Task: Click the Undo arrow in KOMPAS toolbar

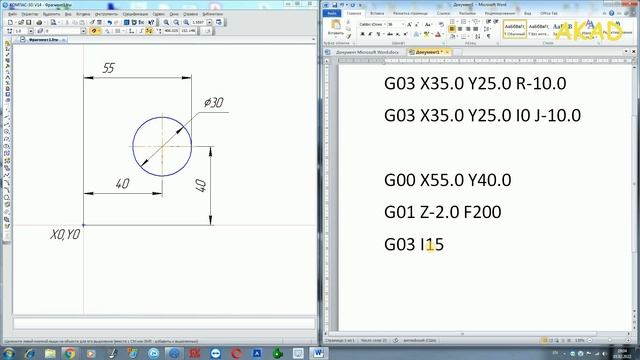Action: (109, 22)
